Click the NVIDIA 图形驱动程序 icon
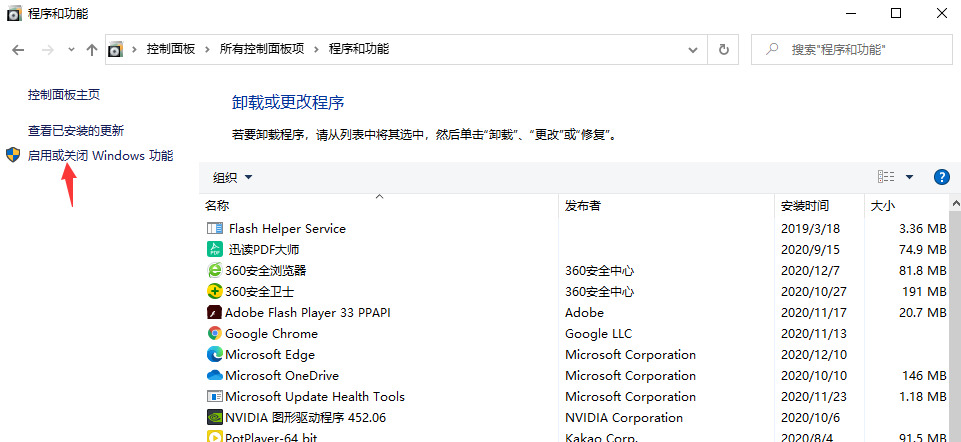 coord(214,418)
